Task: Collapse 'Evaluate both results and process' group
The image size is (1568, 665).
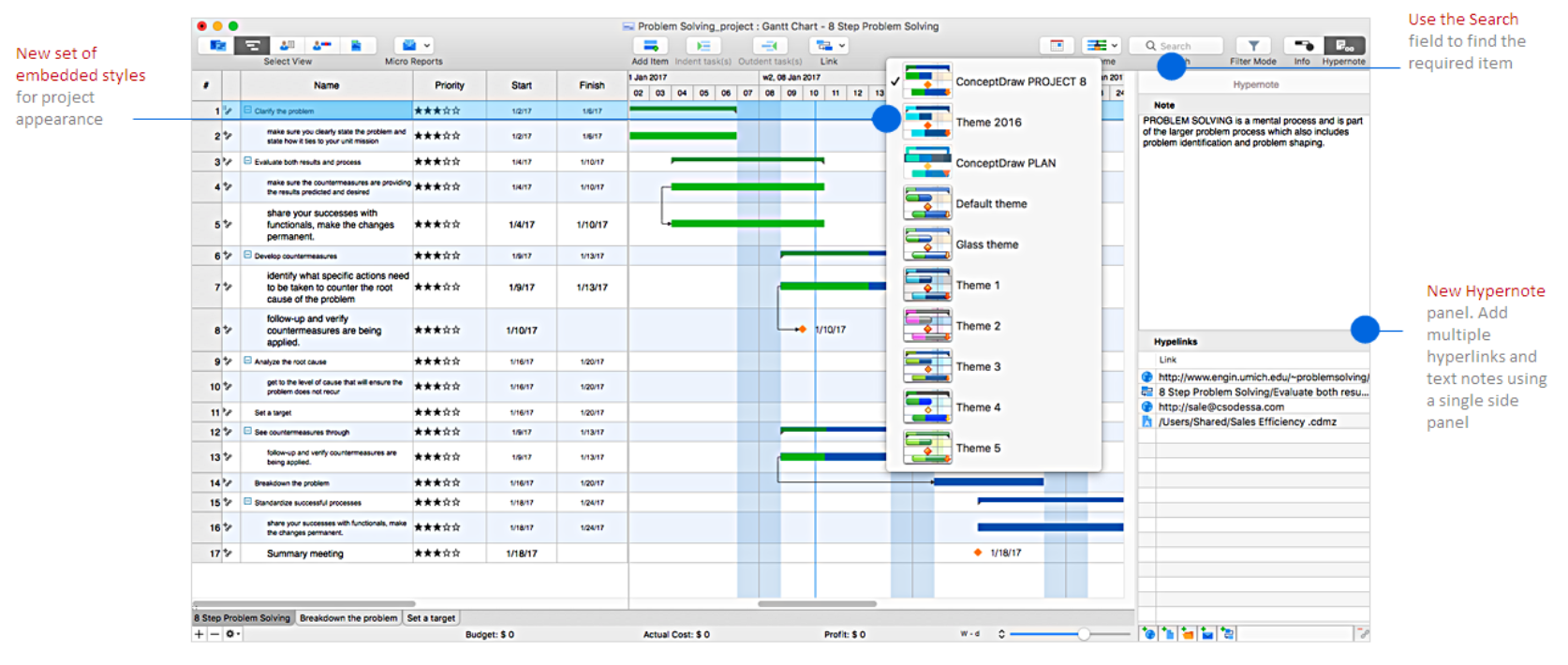Action: tap(248, 161)
